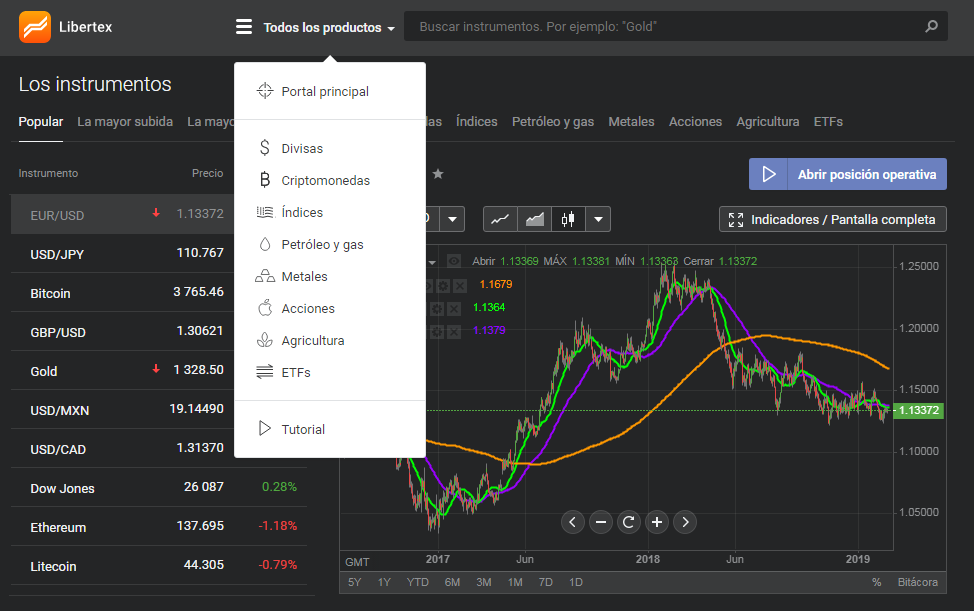Open timeframe dropdown arrow beside chart buttons
The image size is (974, 611).
[x=452, y=219]
